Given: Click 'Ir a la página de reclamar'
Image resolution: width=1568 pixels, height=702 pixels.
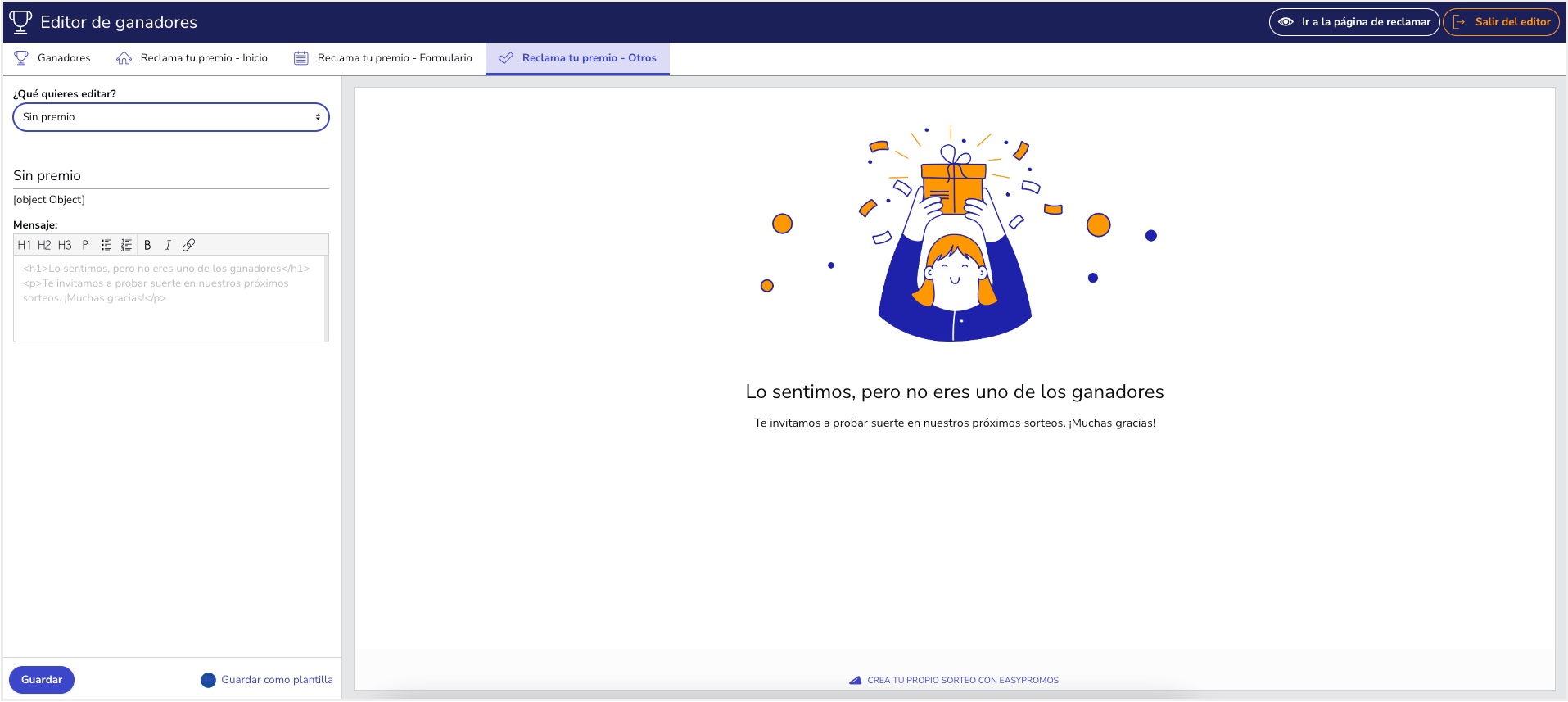Looking at the screenshot, I should pos(1354,22).
